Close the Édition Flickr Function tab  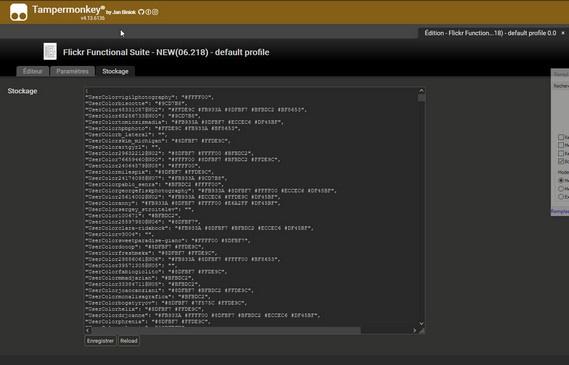pyautogui.click(x=563, y=33)
